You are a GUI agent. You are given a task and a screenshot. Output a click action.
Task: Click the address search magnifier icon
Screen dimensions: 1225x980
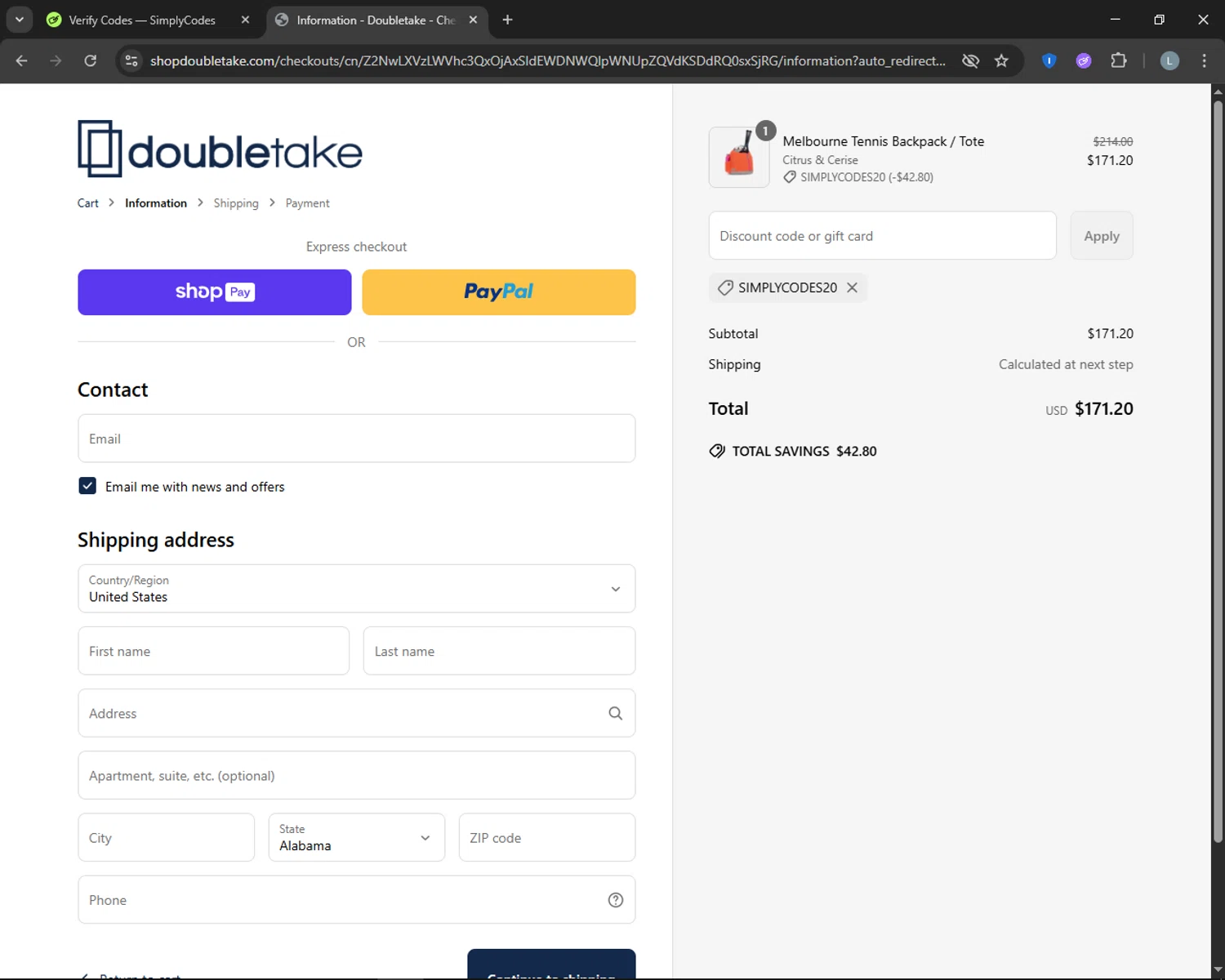pos(616,713)
